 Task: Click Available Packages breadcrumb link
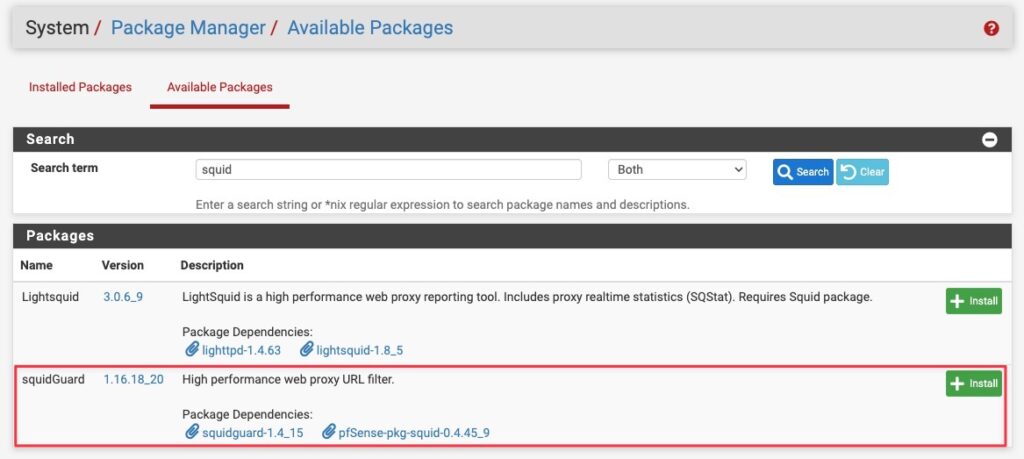(370, 28)
